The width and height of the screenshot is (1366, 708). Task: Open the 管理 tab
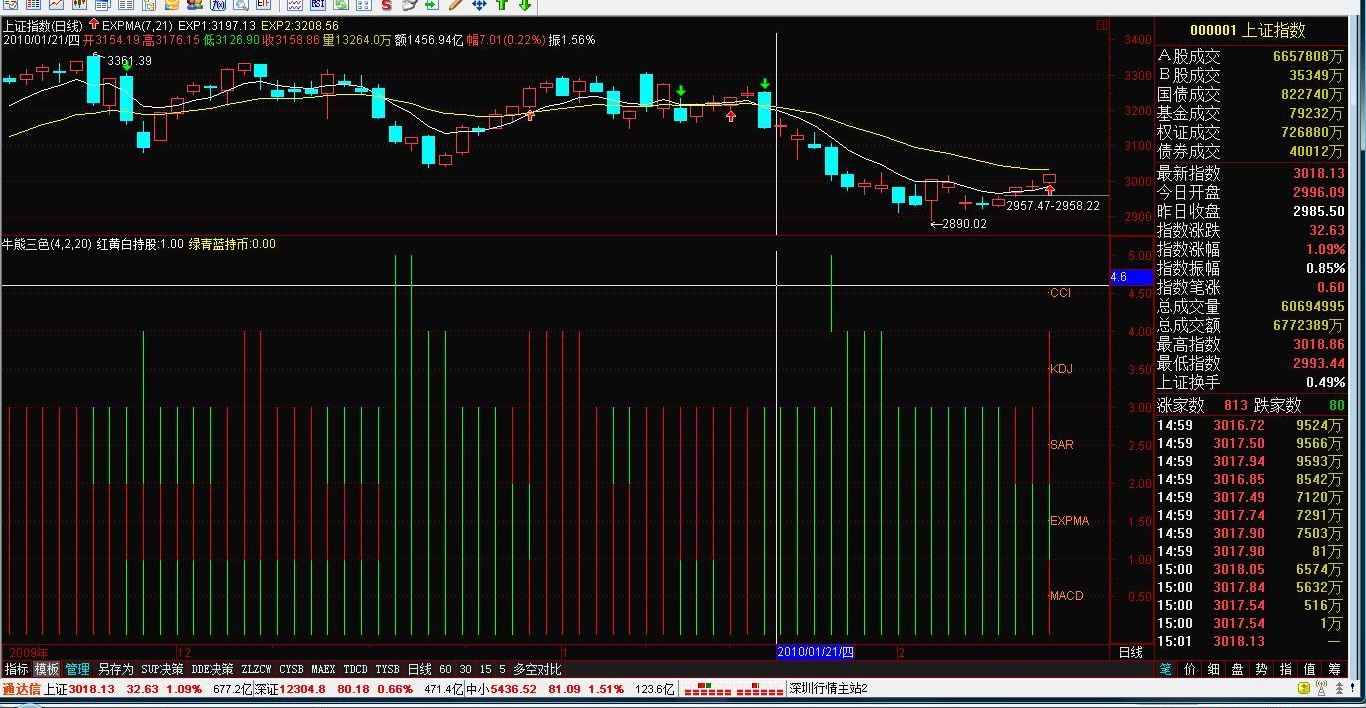[x=77, y=669]
